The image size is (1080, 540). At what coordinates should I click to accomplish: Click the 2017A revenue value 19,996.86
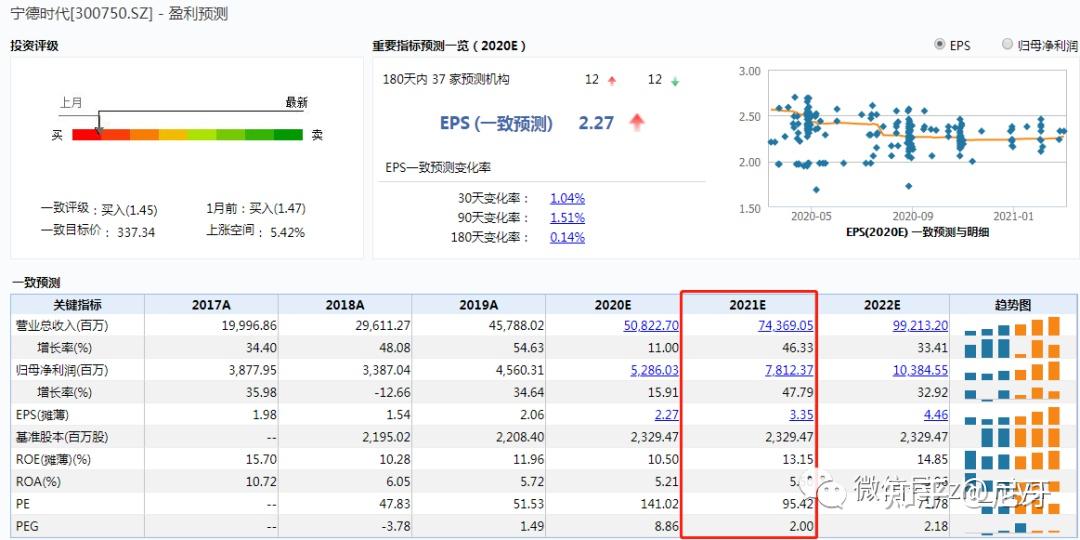click(249, 325)
